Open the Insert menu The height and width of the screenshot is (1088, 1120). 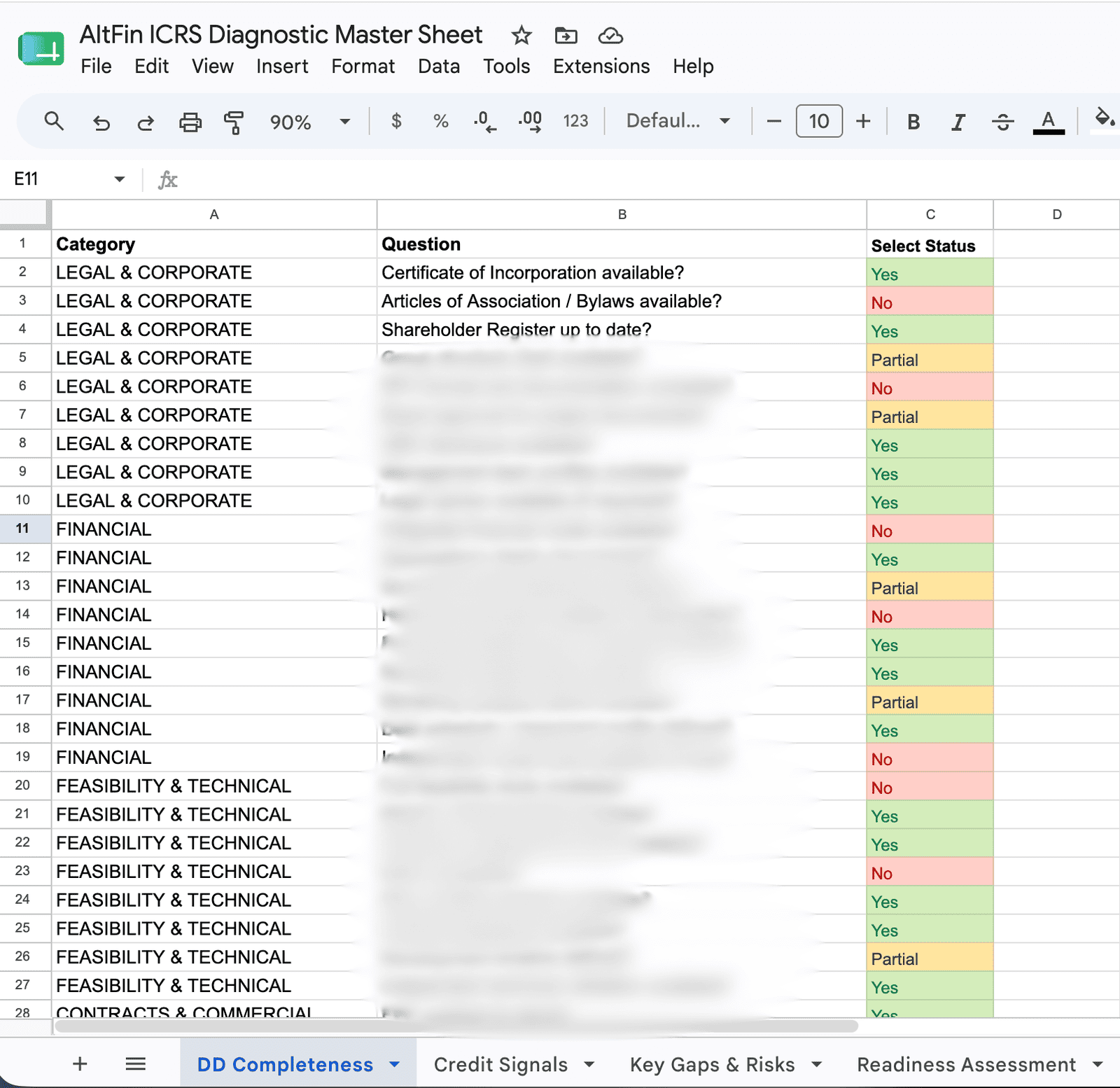pyautogui.click(x=282, y=67)
